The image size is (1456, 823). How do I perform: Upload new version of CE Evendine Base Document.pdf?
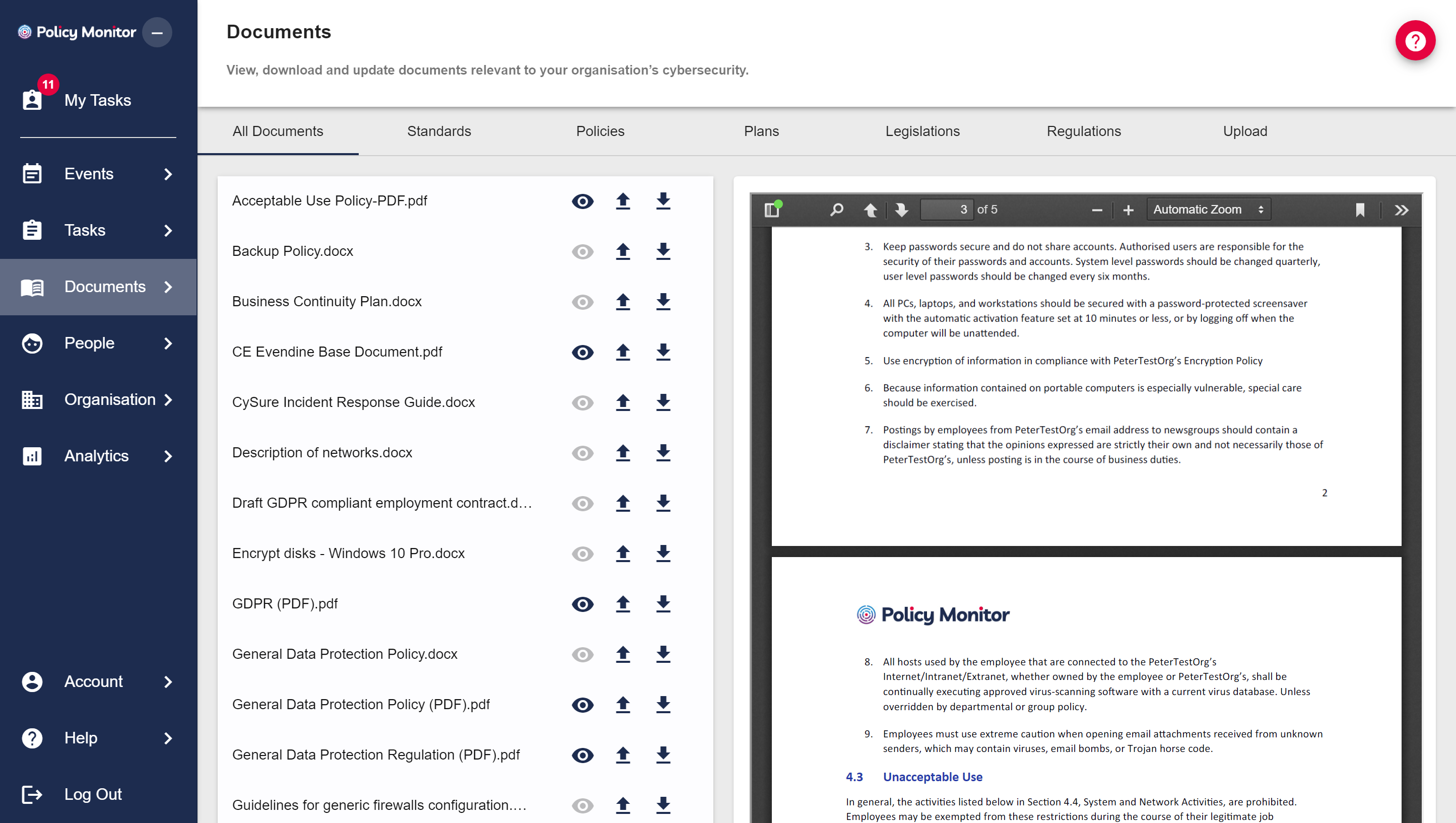point(623,352)
